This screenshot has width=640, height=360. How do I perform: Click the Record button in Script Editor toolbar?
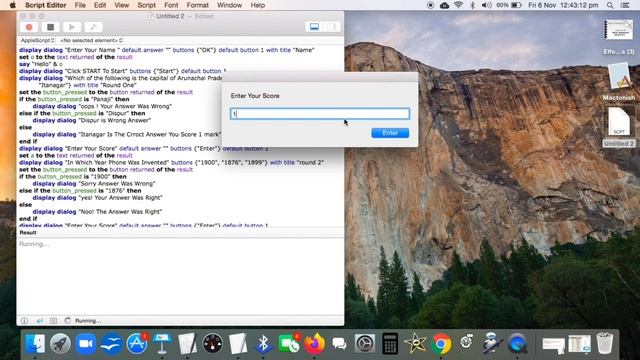(x=29, y=27)
